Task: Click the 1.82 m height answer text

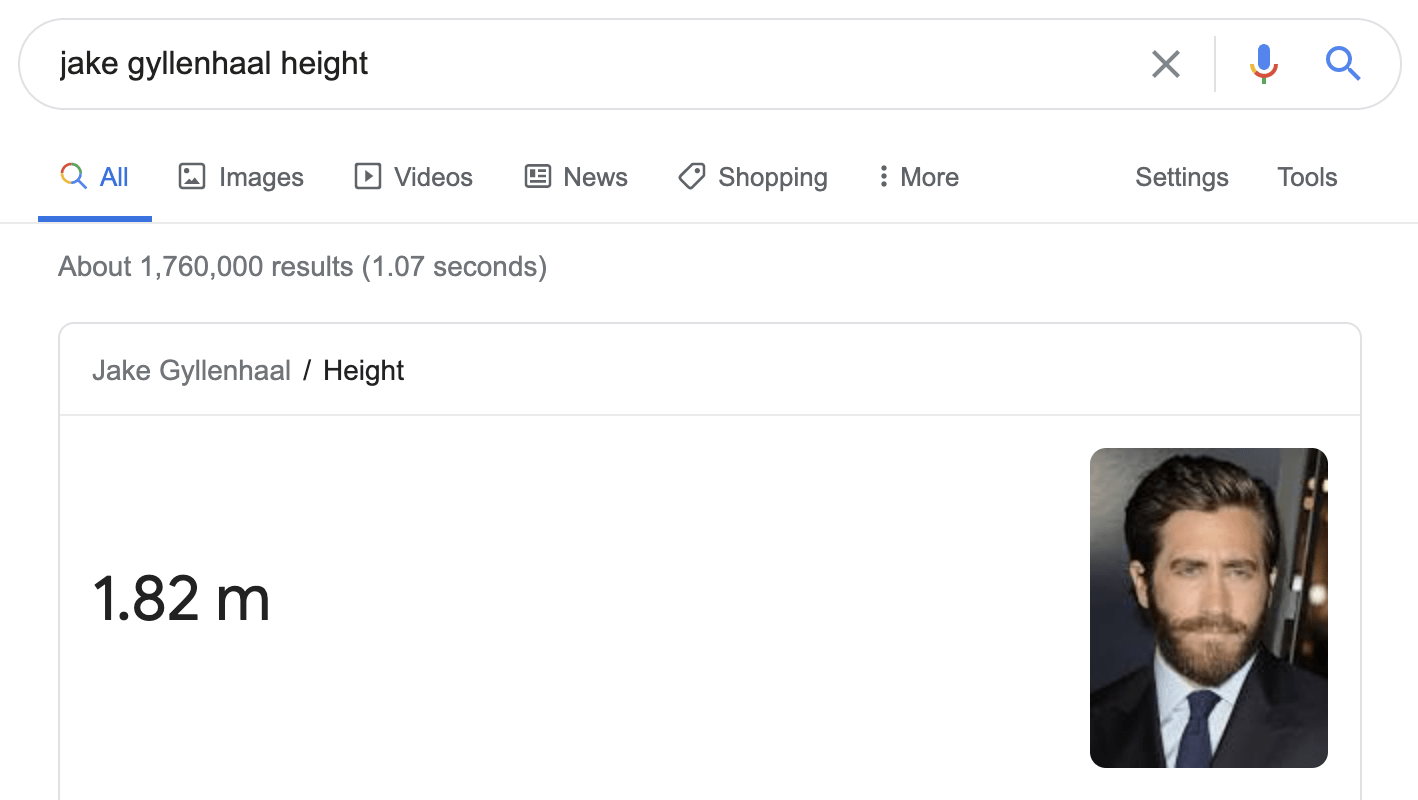Action: tap(181, 599)
